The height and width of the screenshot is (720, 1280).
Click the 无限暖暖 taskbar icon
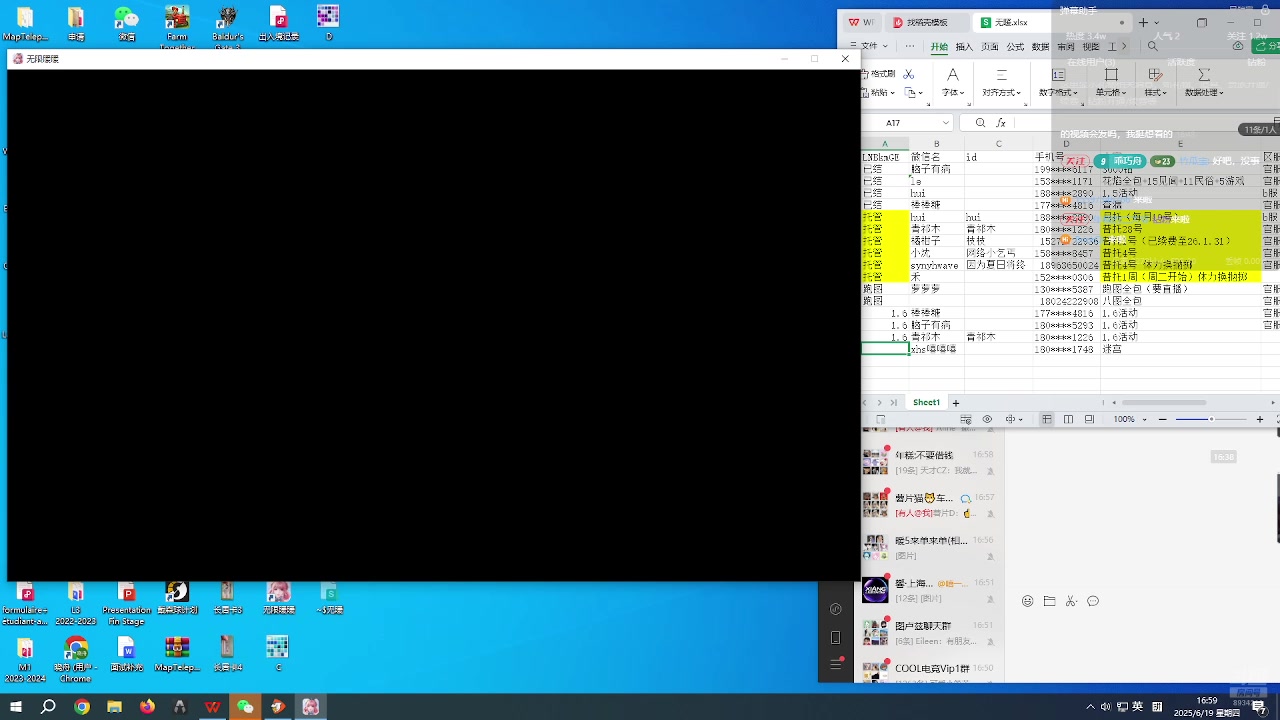pyautogui.click(x=310, y=707)
